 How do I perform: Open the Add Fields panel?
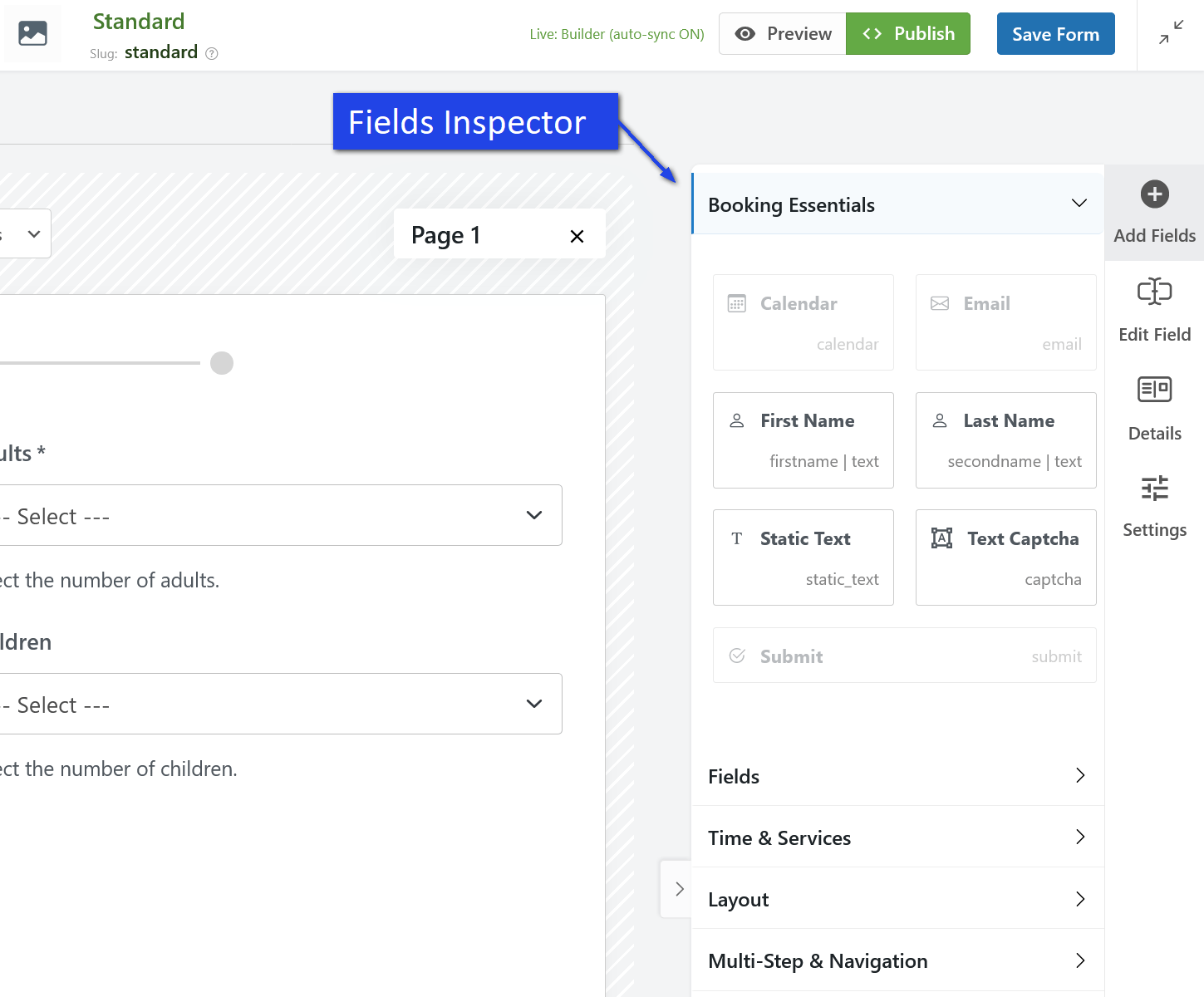(x=1154, y=213)
